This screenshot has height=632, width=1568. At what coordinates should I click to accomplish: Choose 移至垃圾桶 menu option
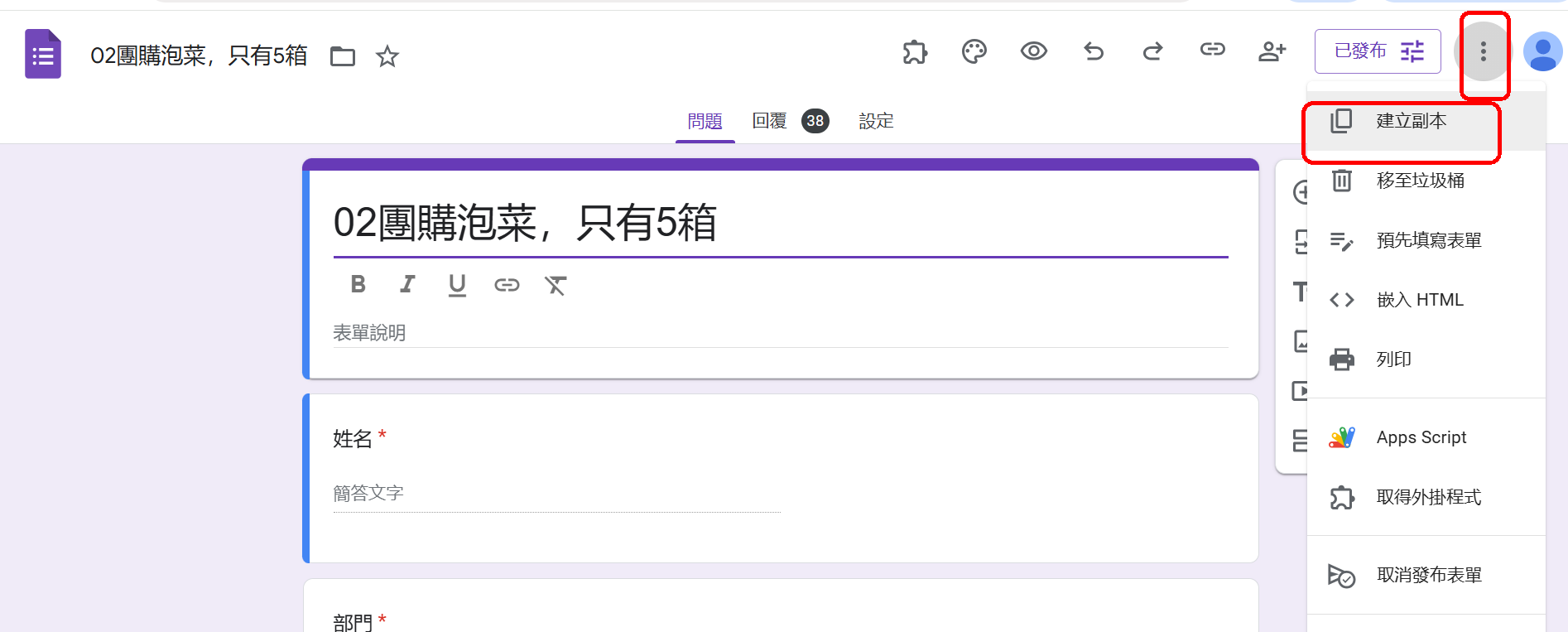[x=1419, y=181]
